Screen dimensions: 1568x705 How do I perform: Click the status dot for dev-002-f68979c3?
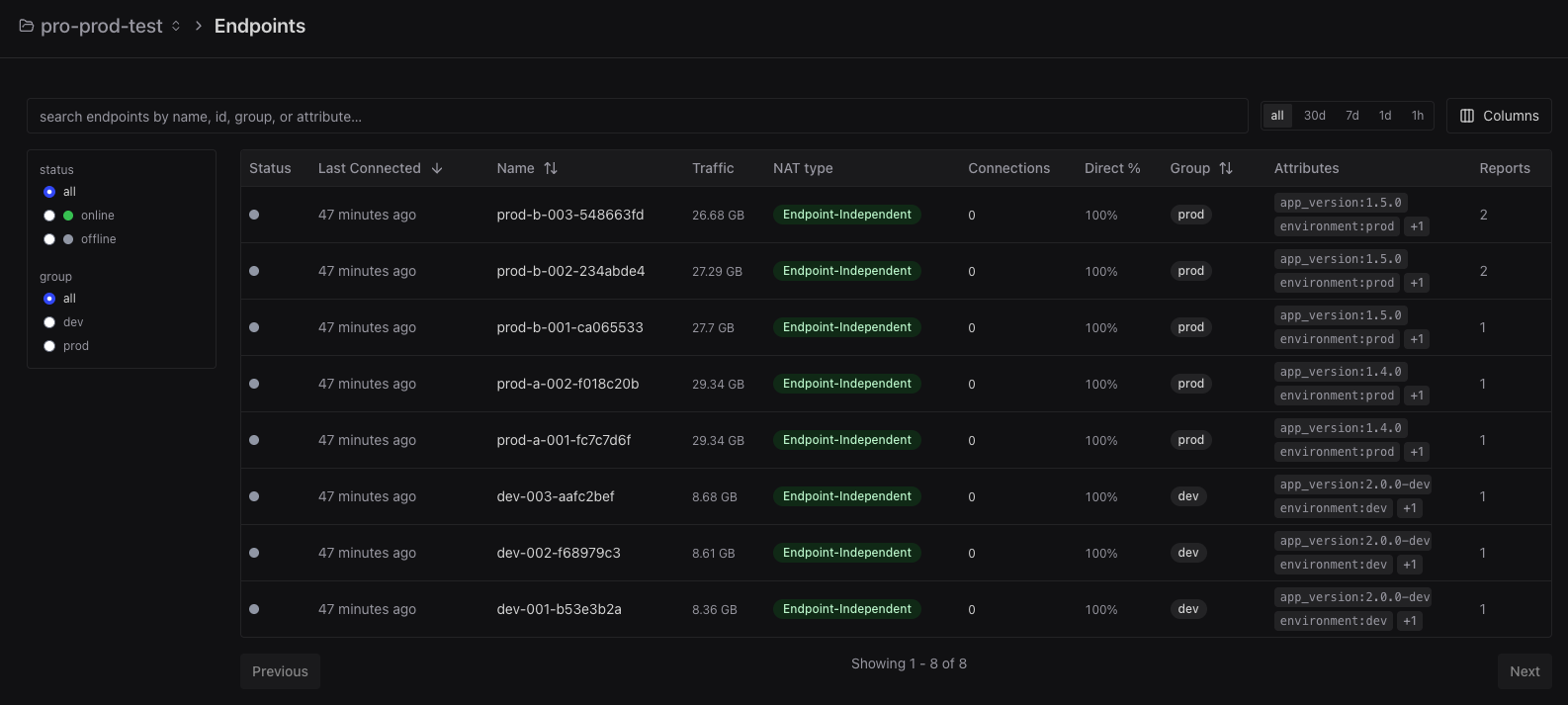coord(254,553)
